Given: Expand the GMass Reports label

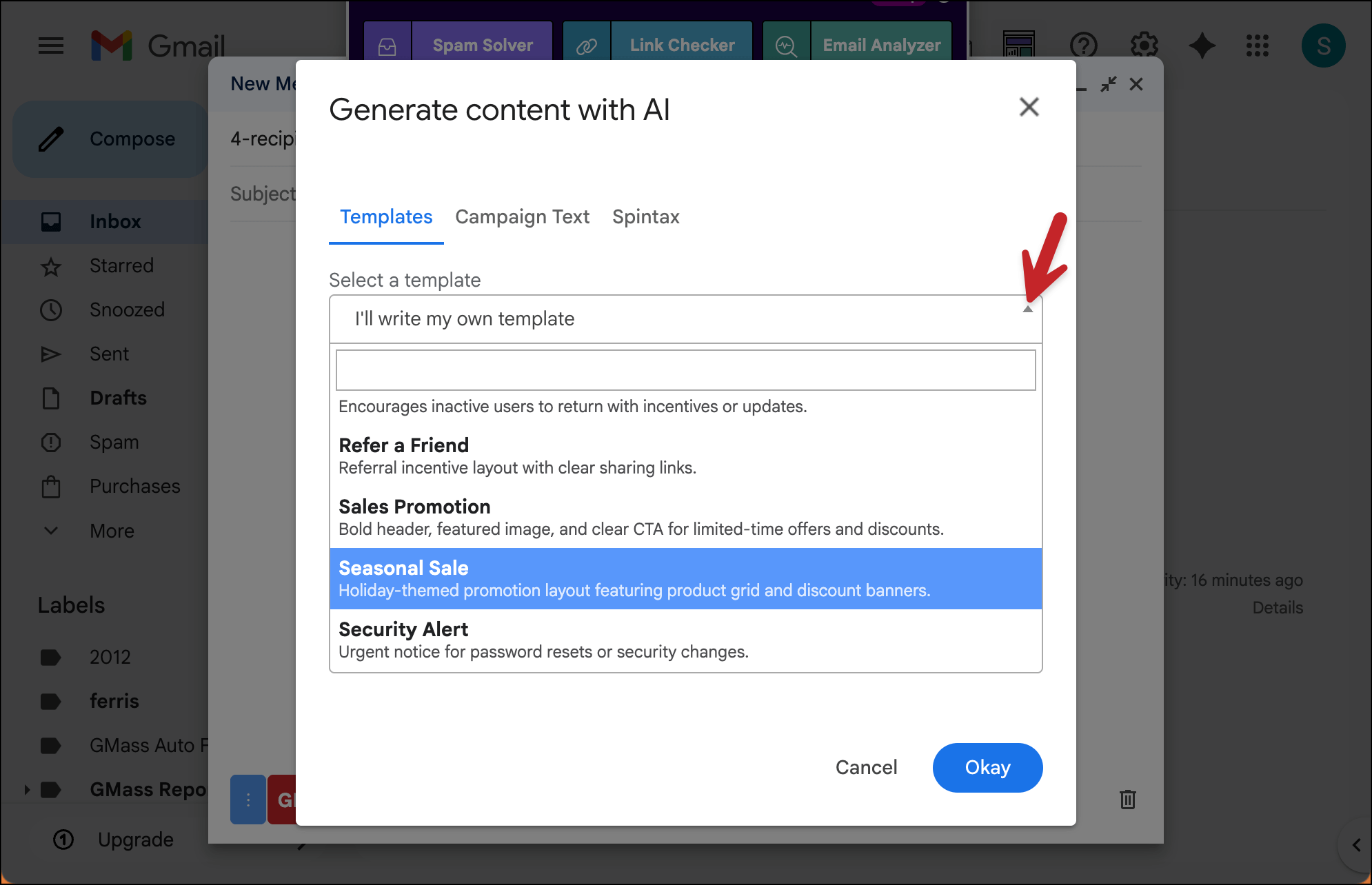Looking at the screenshot, I should (27, 789).
